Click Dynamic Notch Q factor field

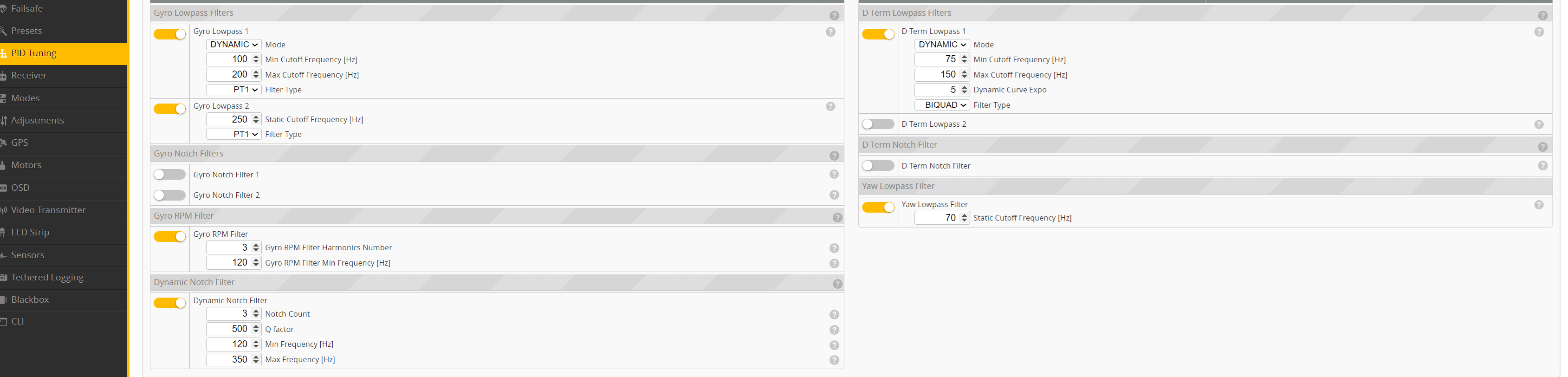click(234, 329)
